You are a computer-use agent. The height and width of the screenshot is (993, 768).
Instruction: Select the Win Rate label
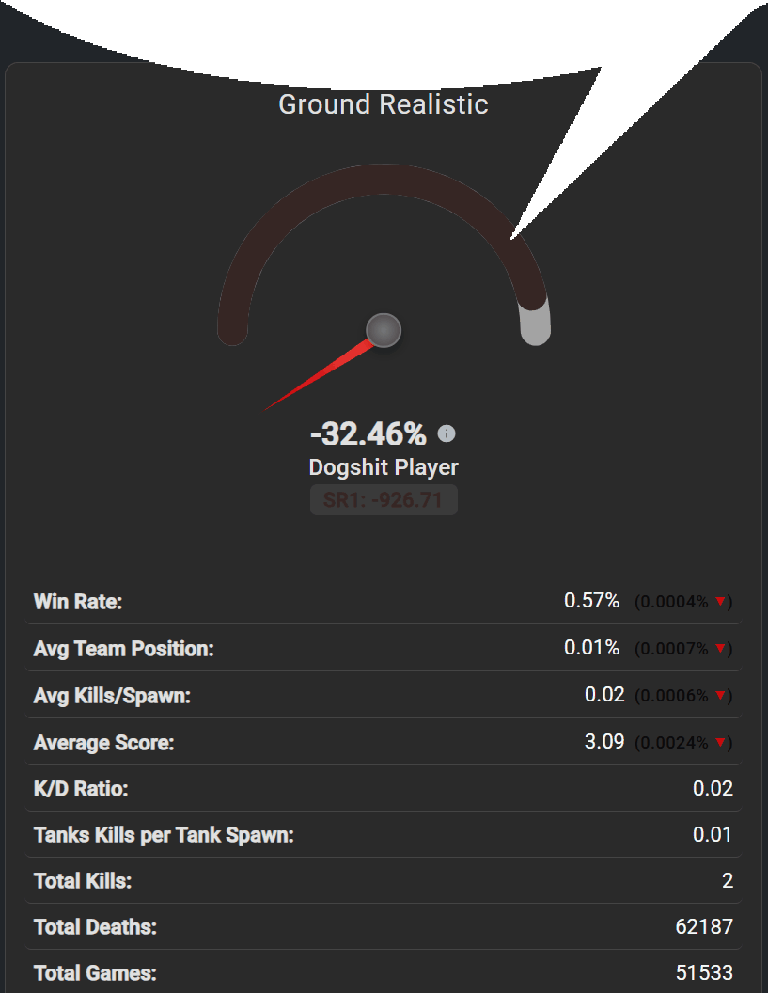pyautogui.click(x=78, y=602)
